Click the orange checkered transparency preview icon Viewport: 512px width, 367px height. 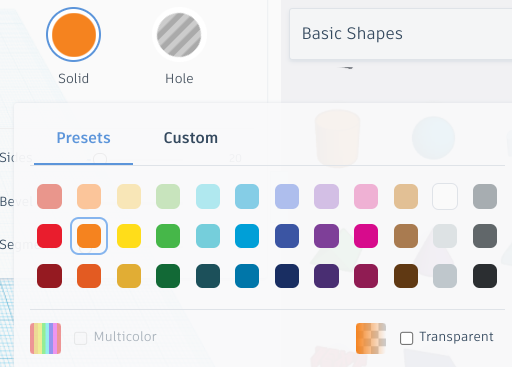point(371,338)
